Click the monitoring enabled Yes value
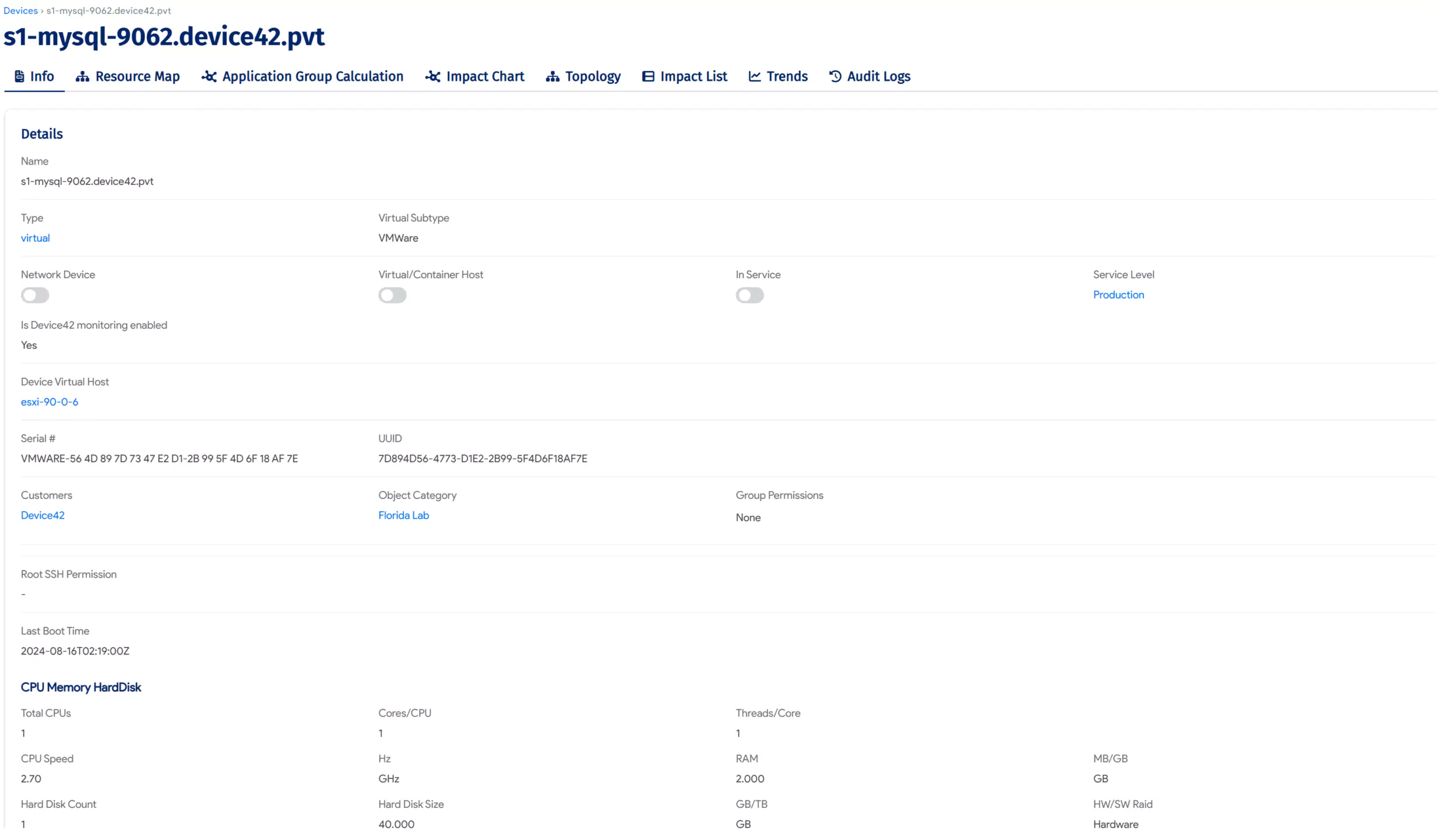1438x840 pixels. click(29, 345)
